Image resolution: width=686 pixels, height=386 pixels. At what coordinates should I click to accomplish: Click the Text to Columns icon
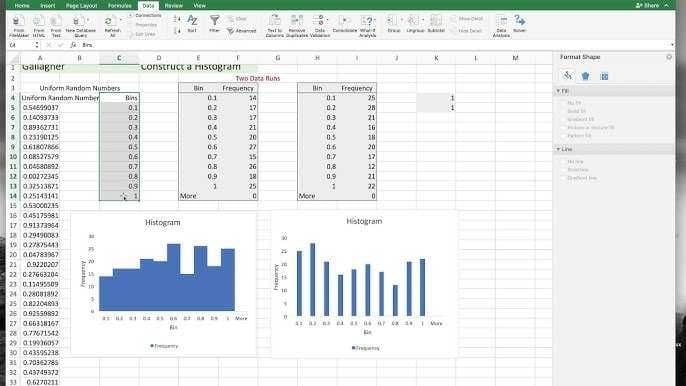275,21
